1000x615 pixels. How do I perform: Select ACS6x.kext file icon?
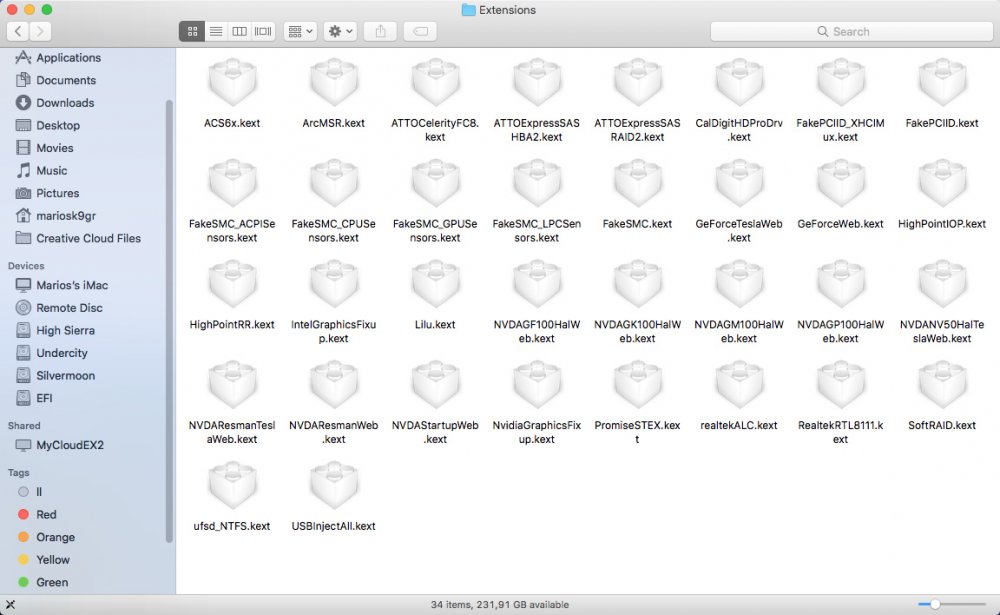click(x=232, y=83)
